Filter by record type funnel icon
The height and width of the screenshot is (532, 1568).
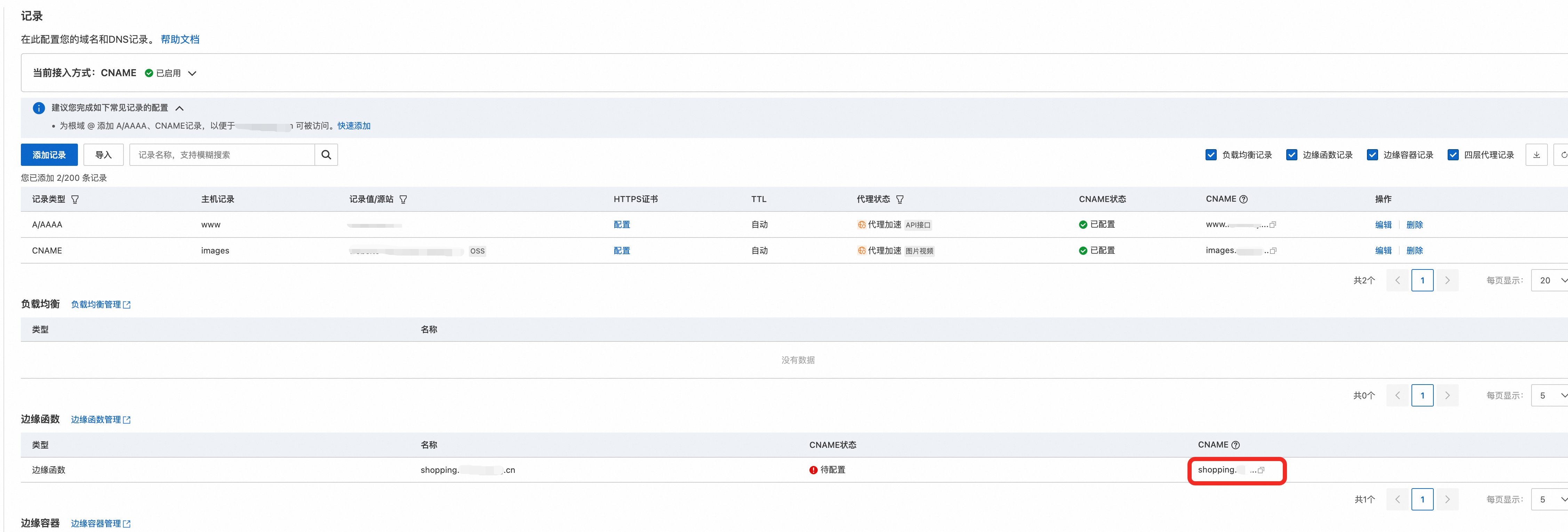pos(75,200)
